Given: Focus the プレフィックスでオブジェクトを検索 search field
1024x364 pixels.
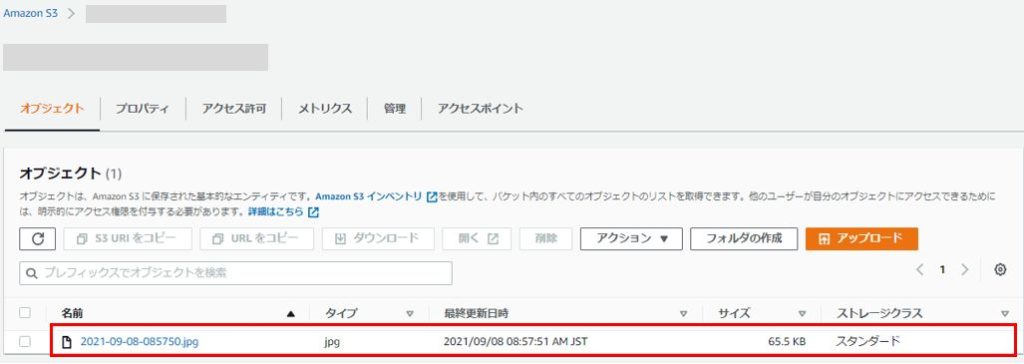Looking at the screenshot, I should coord(236,273).
